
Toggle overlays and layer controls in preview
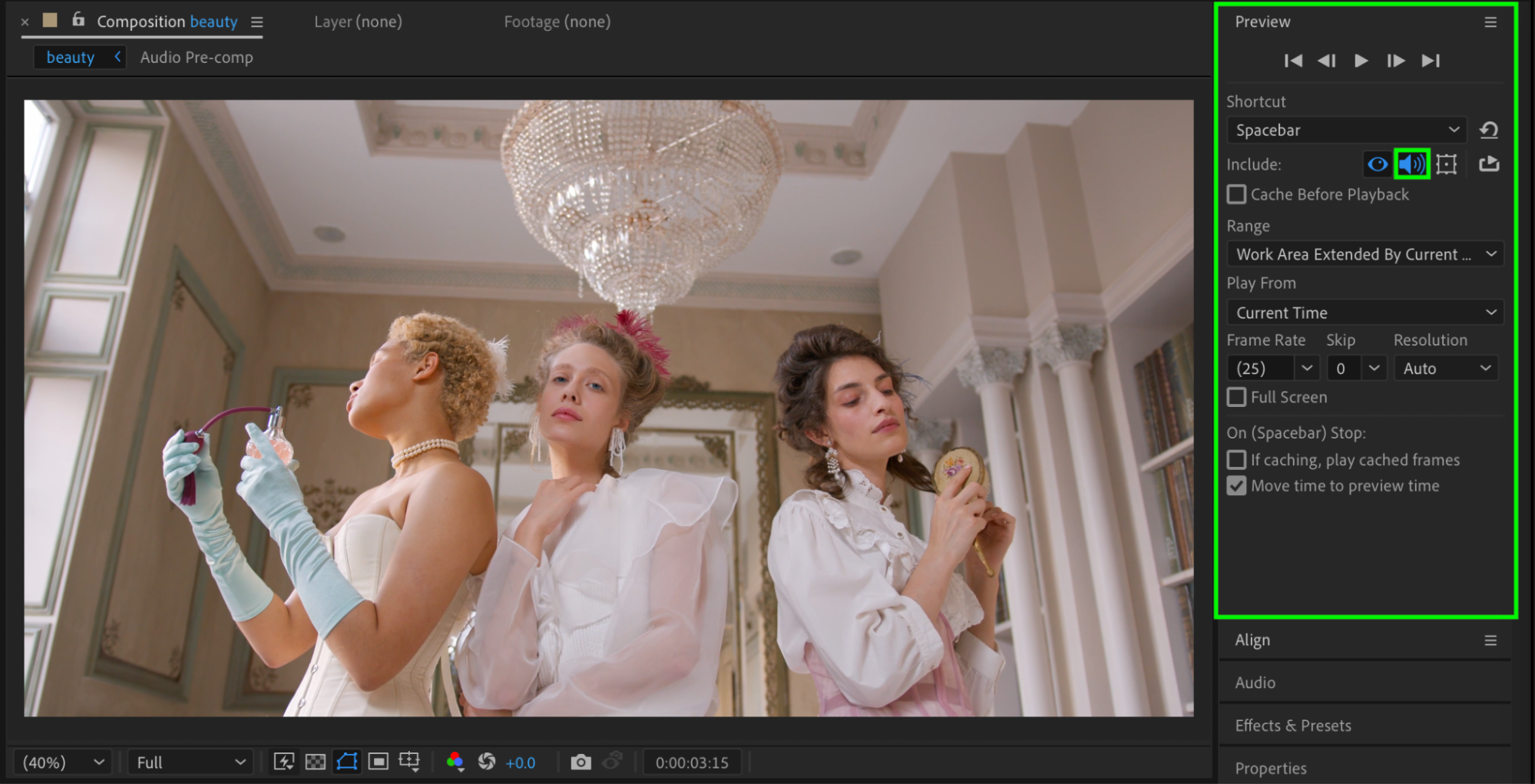(x=1447, y=164)
